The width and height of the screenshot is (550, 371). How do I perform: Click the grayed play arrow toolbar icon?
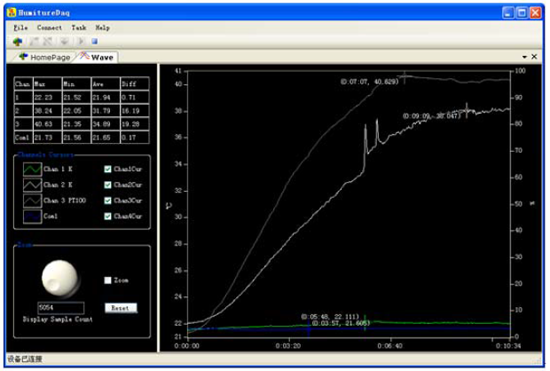(x=80, y=41)
